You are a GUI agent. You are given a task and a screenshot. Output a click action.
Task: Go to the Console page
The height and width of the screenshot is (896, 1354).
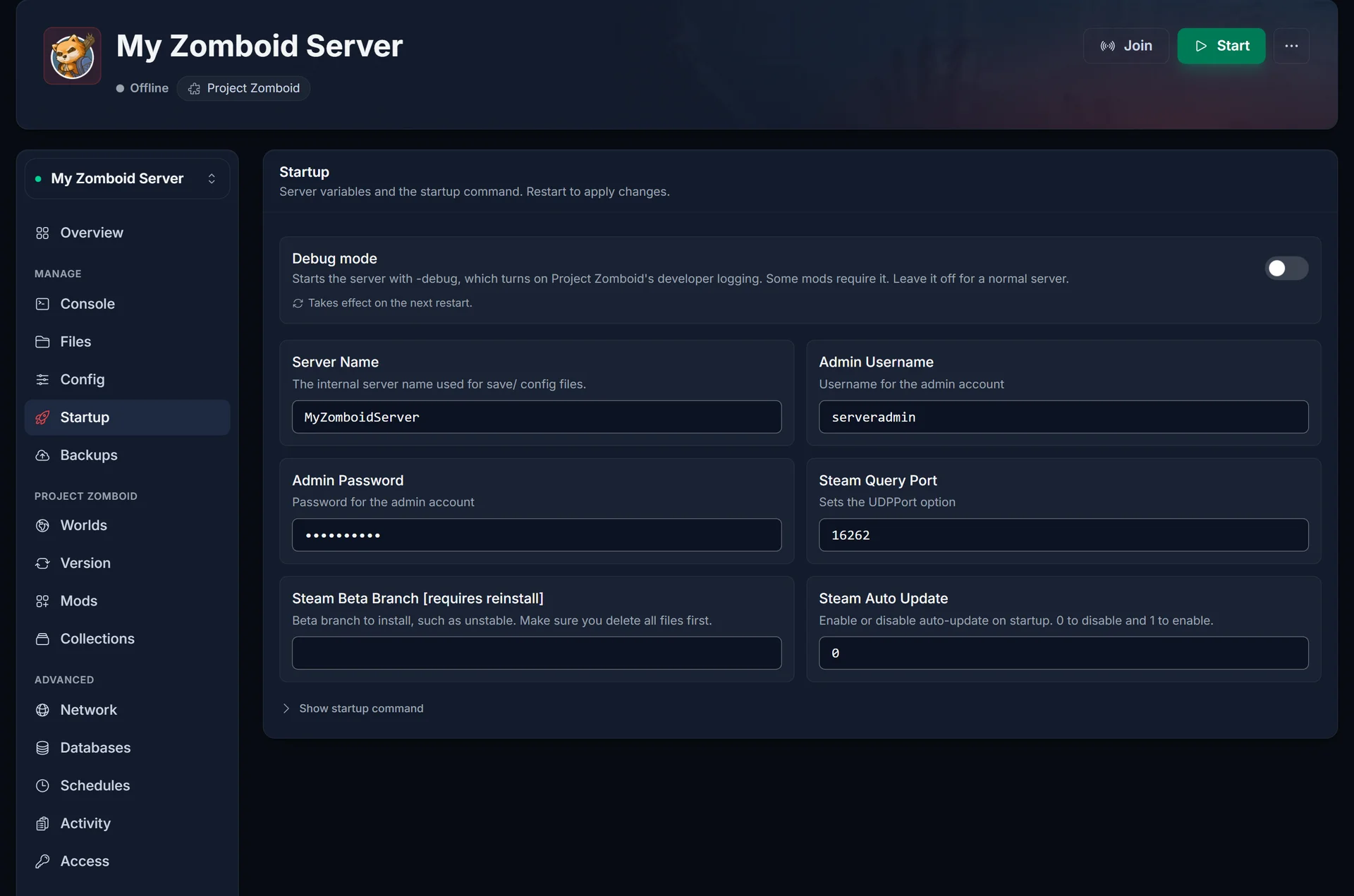(127, 304)
